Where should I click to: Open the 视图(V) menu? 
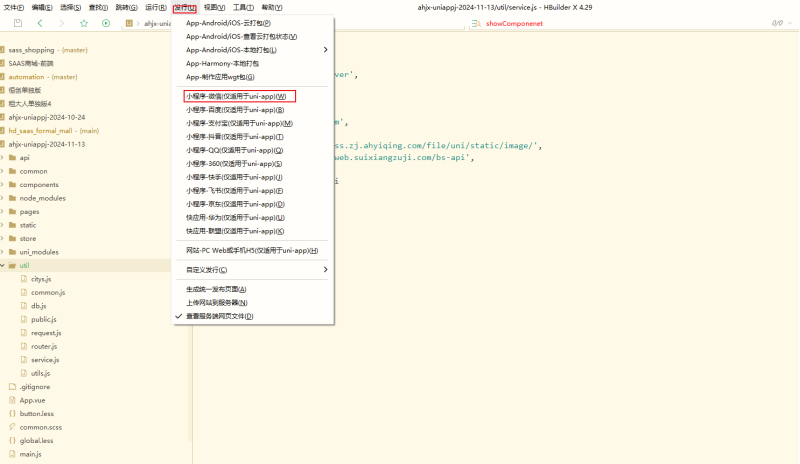[x=214, y=7]
